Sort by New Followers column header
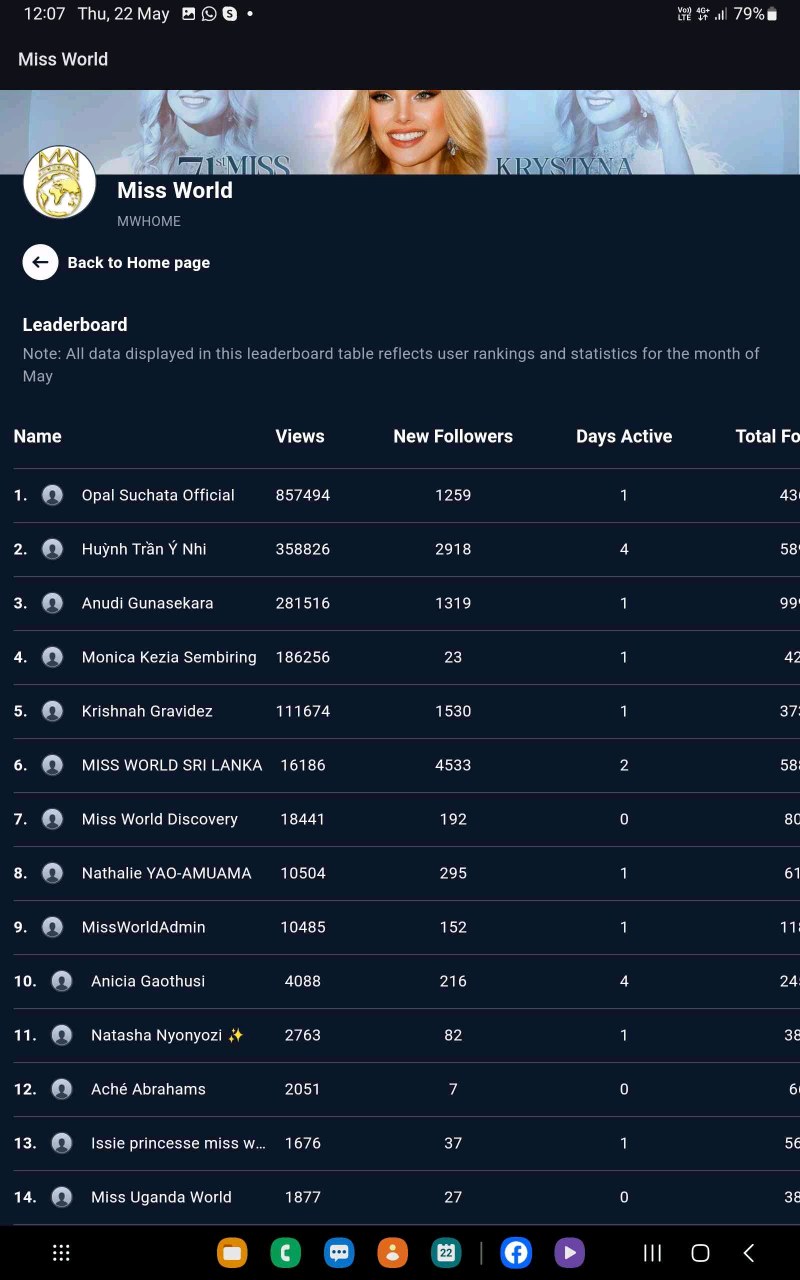Image resolution: width=800 pixels, height=1280 pixels. pos(453,436)
